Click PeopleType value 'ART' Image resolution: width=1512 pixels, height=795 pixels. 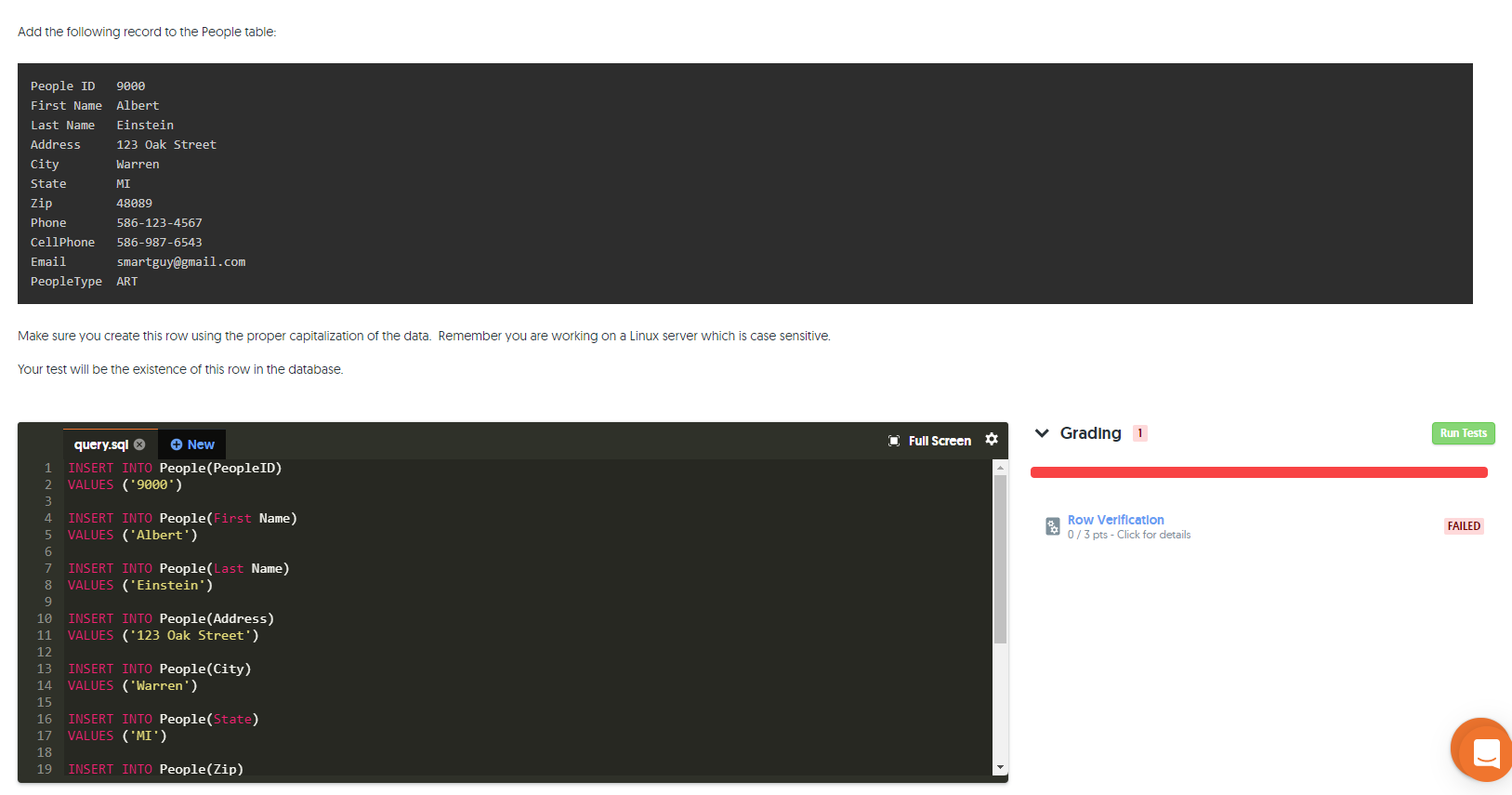pos(127,282)
